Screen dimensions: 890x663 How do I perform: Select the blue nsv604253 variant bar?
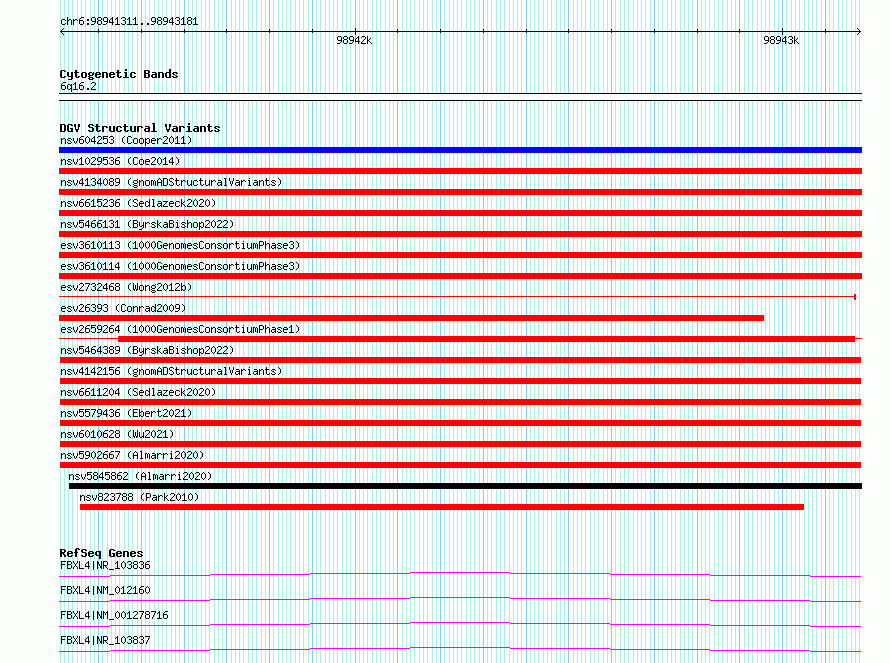pyautogui.click(x=460, y=150)
